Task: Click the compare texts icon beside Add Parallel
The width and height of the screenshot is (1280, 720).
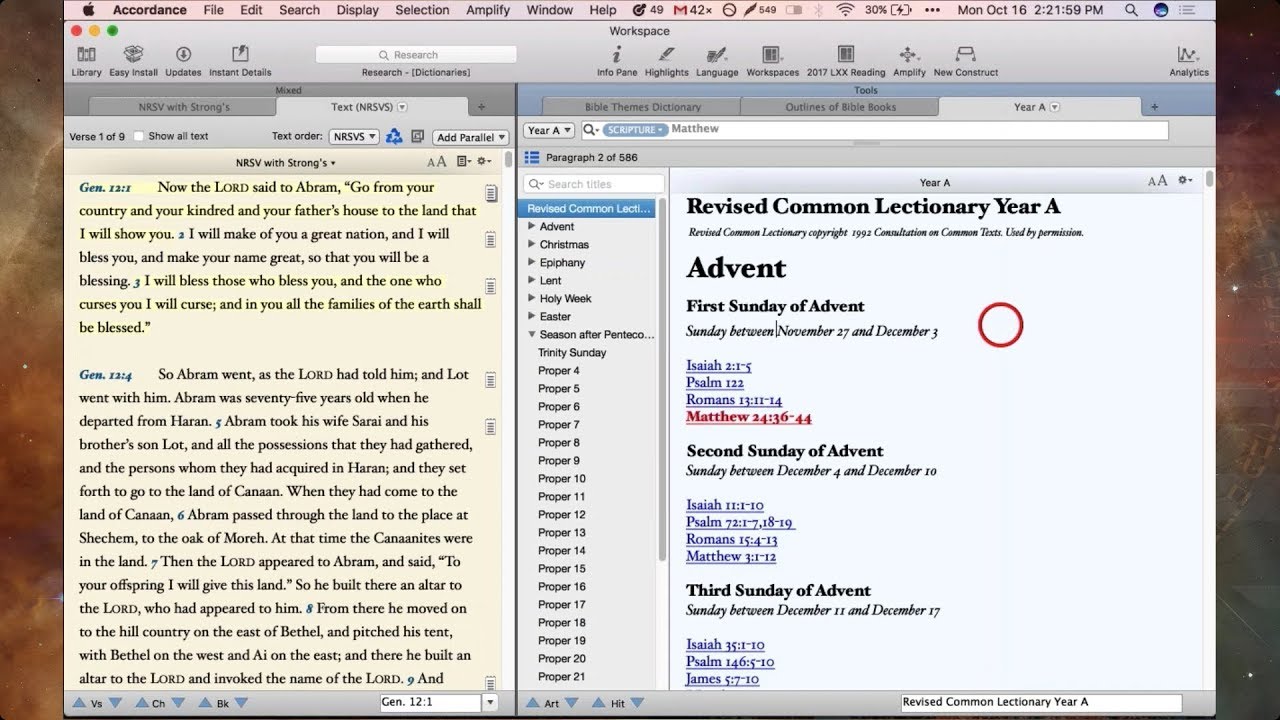Action: [417, 136]
